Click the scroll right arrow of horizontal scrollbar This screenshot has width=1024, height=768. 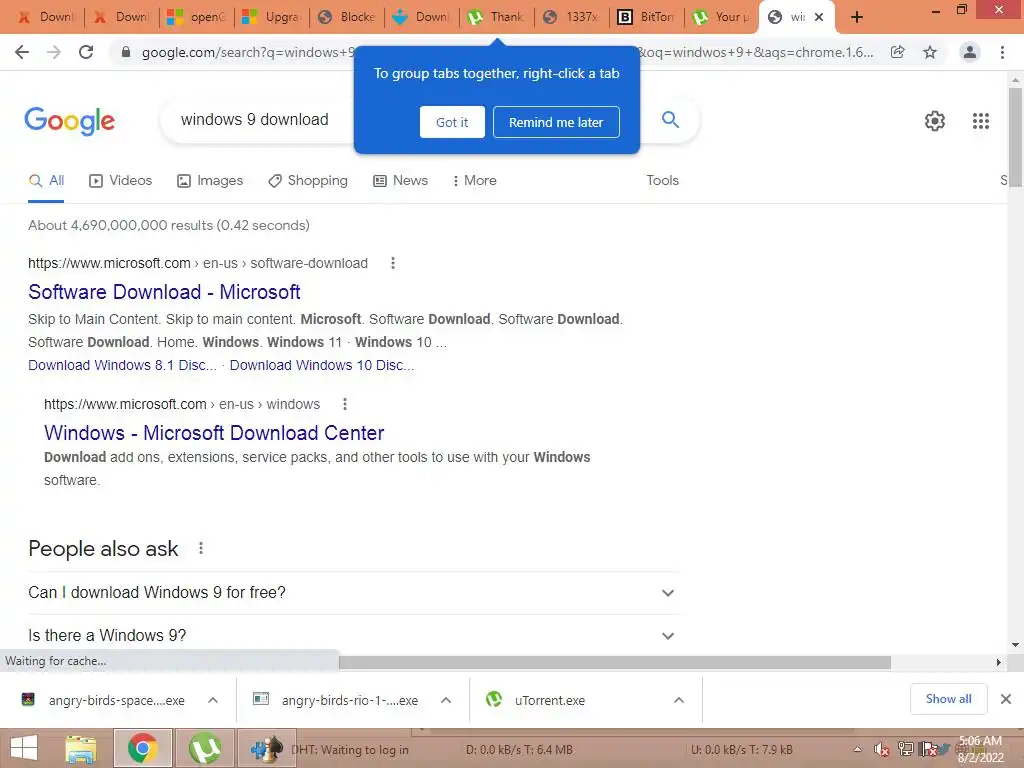point(998,662)
